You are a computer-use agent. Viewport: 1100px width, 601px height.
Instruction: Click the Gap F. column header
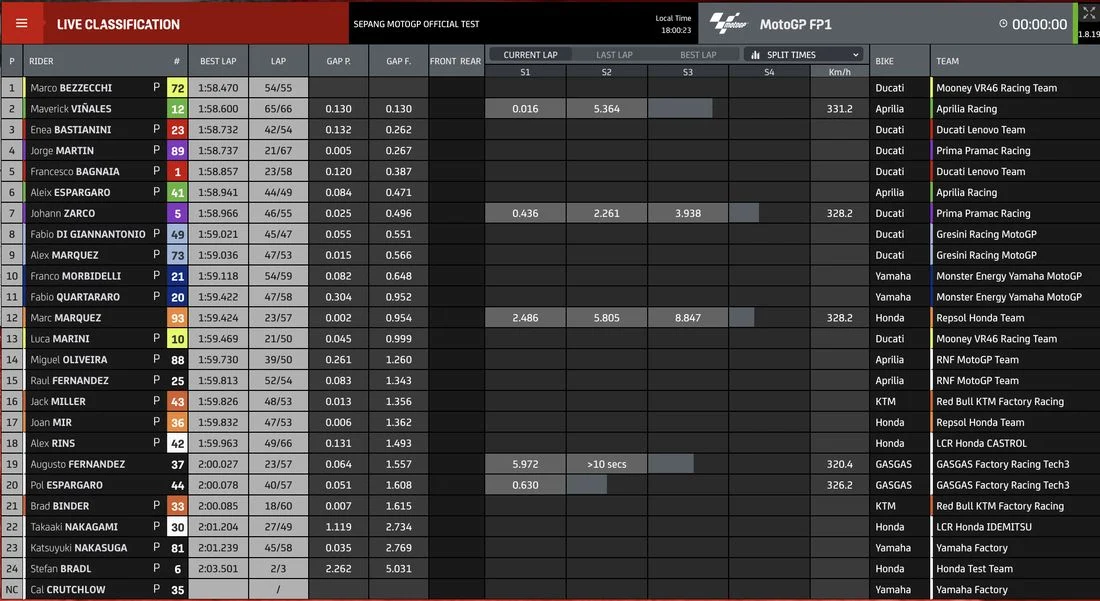tap(398, 61)
